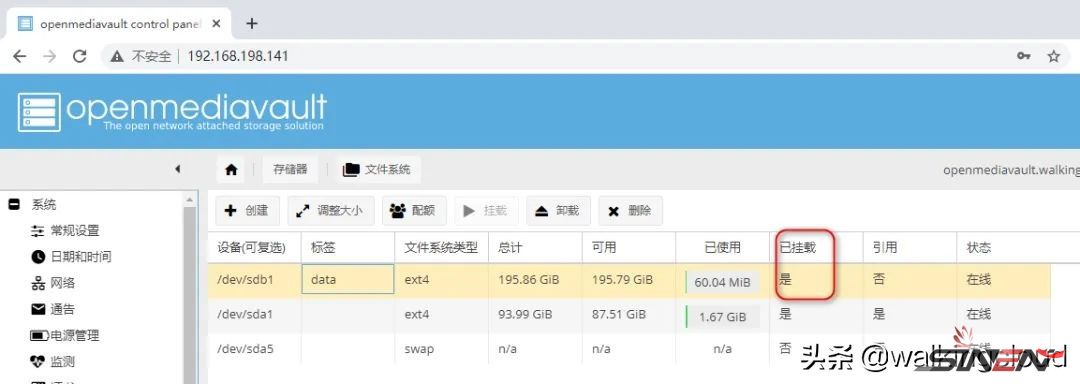Image resolution: width=1080 pixels, height=384 pixels.
Task: Open the 存储器 breadcrumb
Action: (290, 169)
